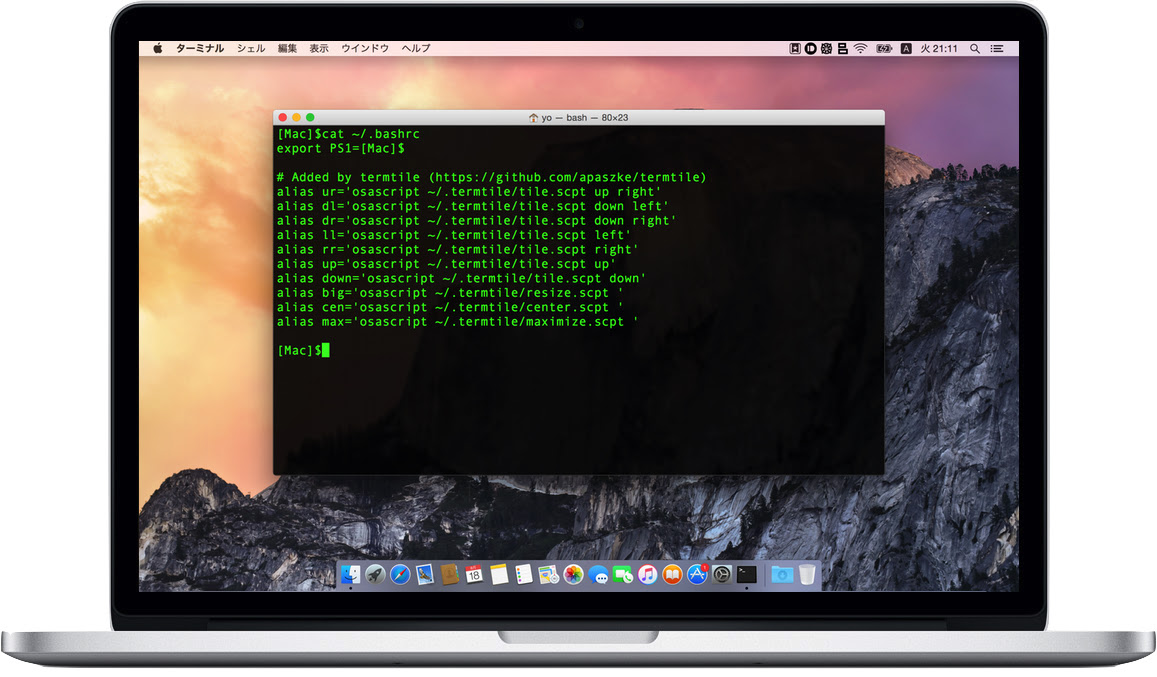
Task: Open Photos colorful flower icon
Action: click(573, 574)
